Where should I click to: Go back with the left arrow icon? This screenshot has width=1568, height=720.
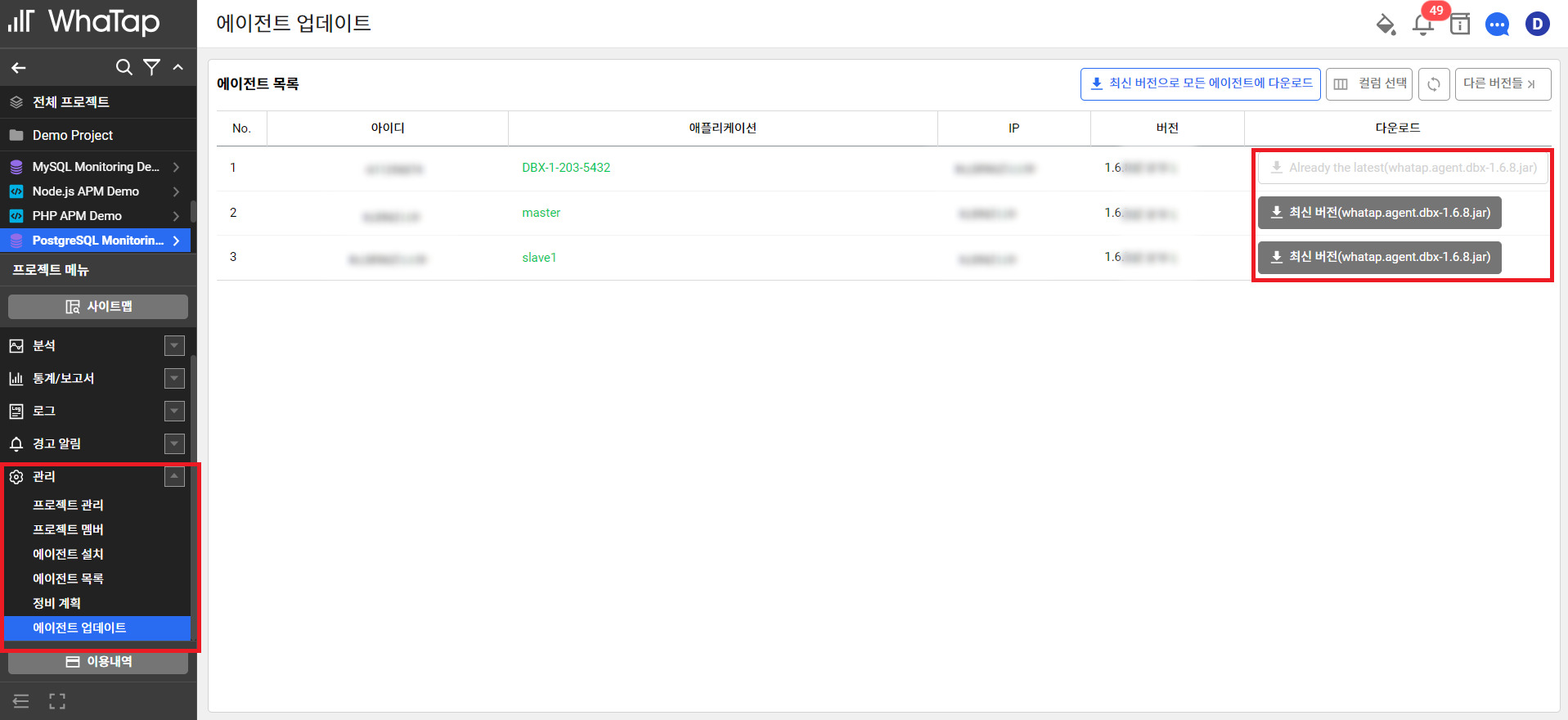coord(19,68)
